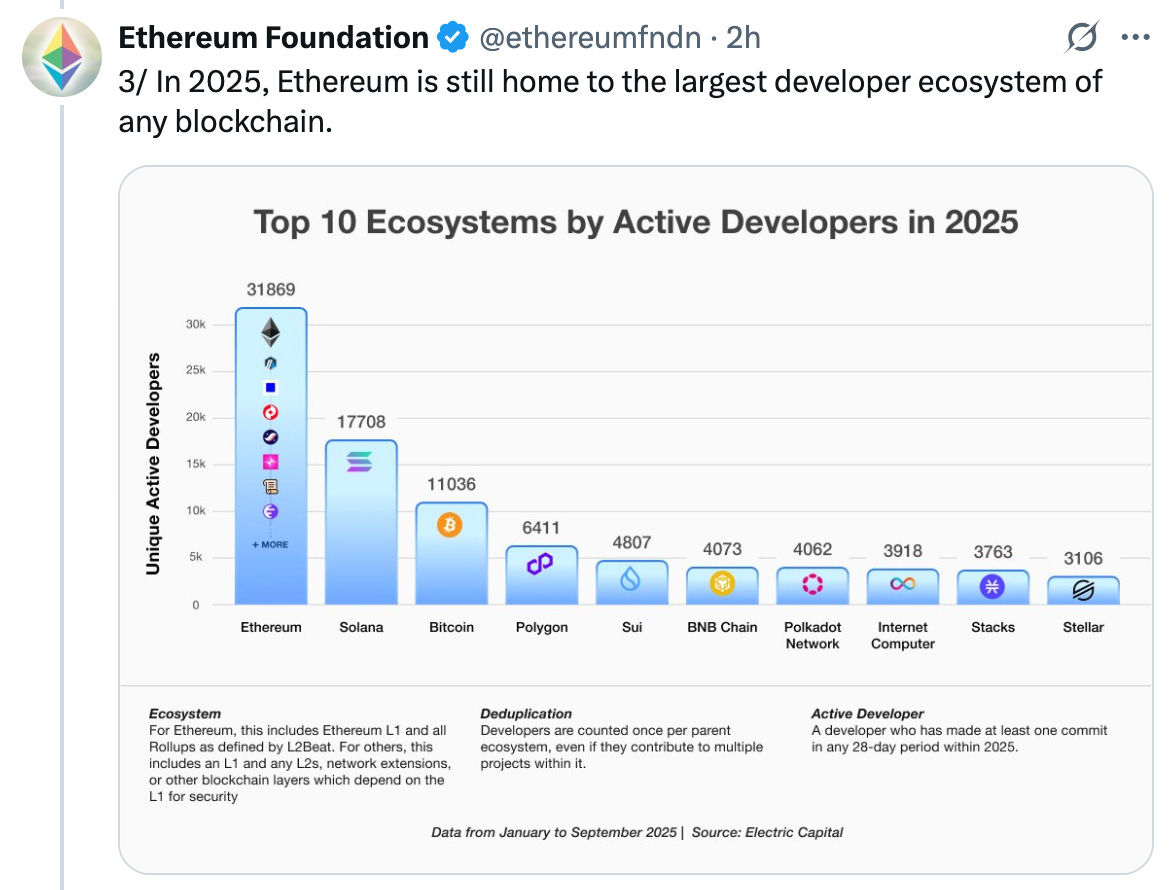Click the Unique Active Developers axis title
Viewport: 1170px width, 890px height.
click(153, 464)
